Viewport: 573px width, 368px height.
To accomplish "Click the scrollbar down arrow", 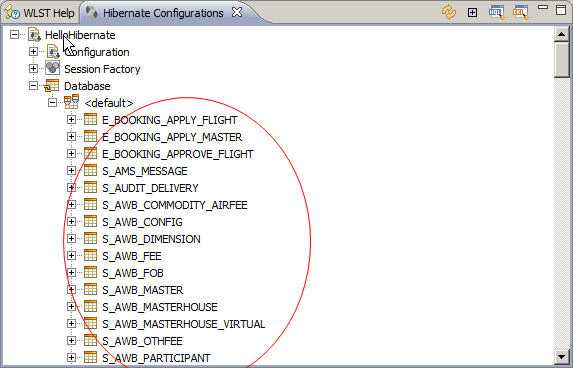I will coord(561,356).
